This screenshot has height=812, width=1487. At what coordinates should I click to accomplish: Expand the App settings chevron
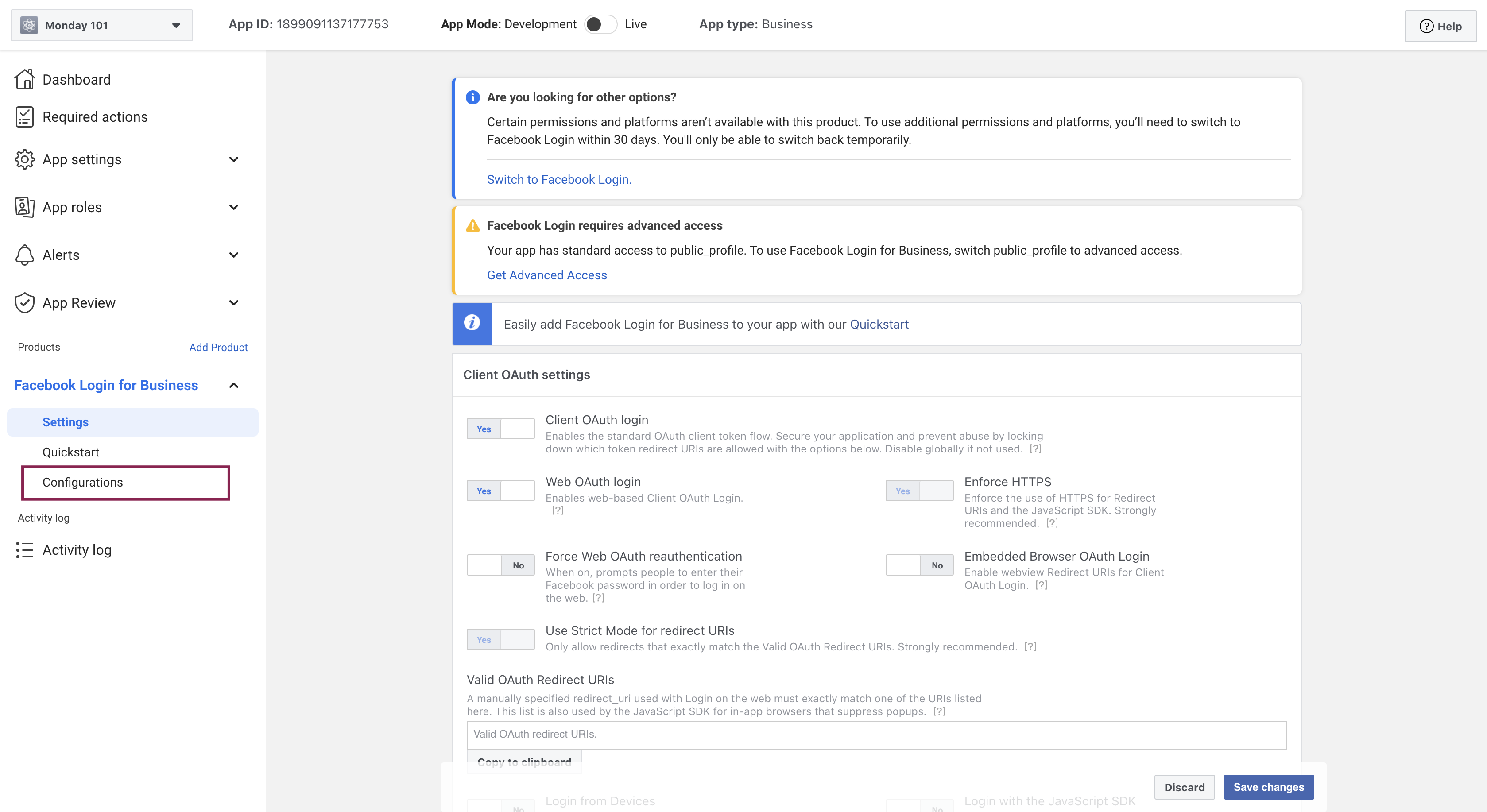click(x=234, y=159)
